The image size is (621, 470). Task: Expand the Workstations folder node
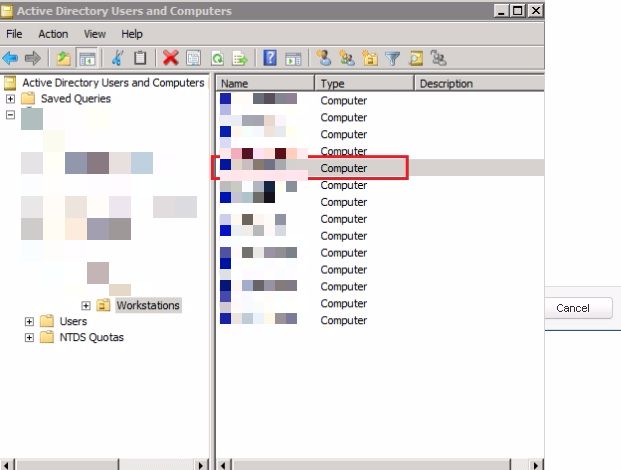click(86, 305)
